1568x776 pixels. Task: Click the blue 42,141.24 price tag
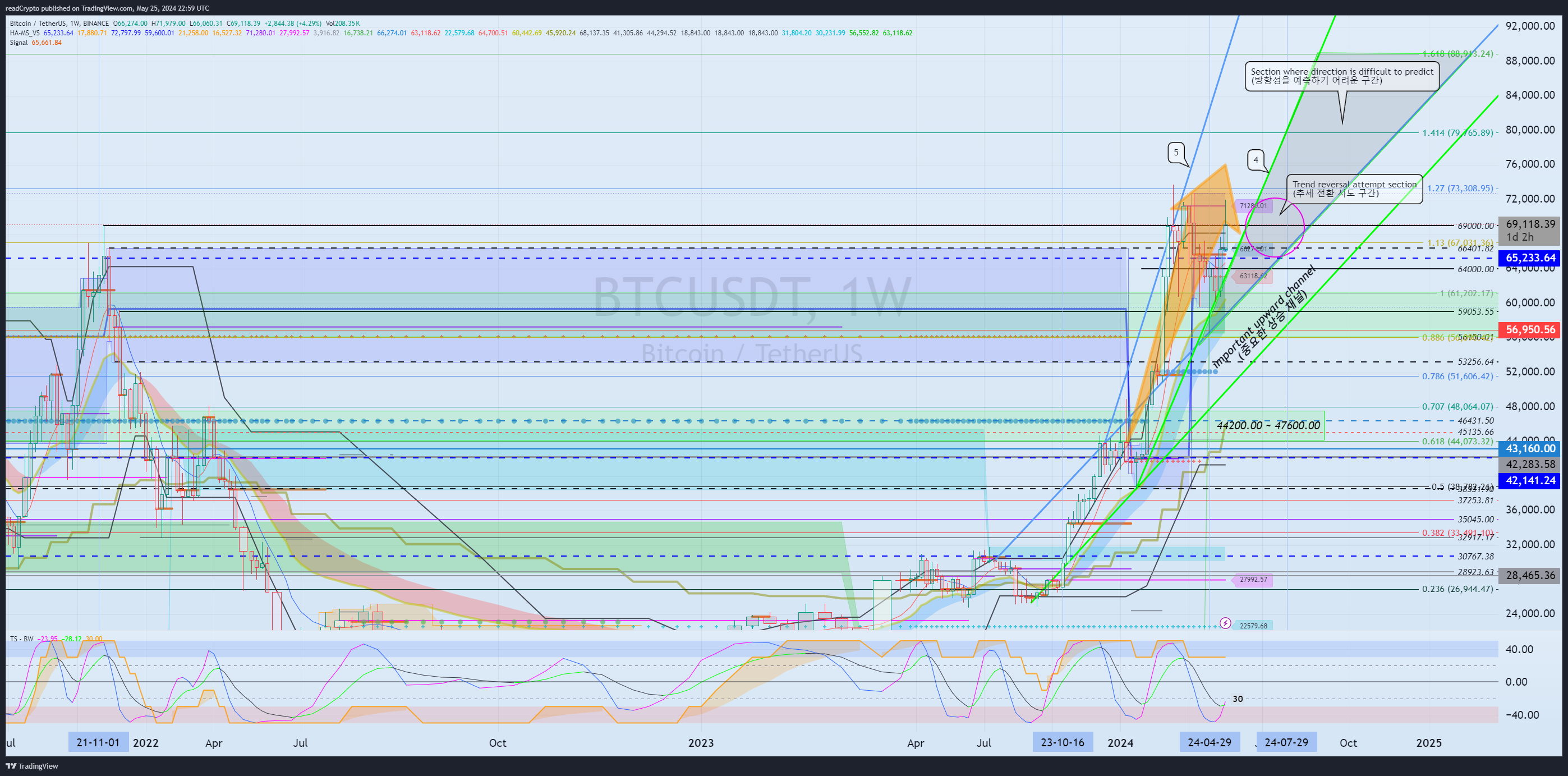(x=1530, y=481)
